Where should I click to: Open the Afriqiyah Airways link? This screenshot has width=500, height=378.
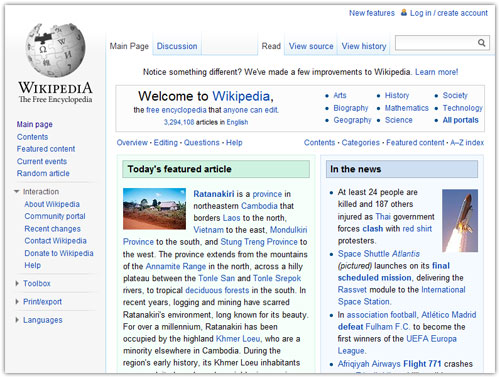pyautogui.click(x=369, y=364)
